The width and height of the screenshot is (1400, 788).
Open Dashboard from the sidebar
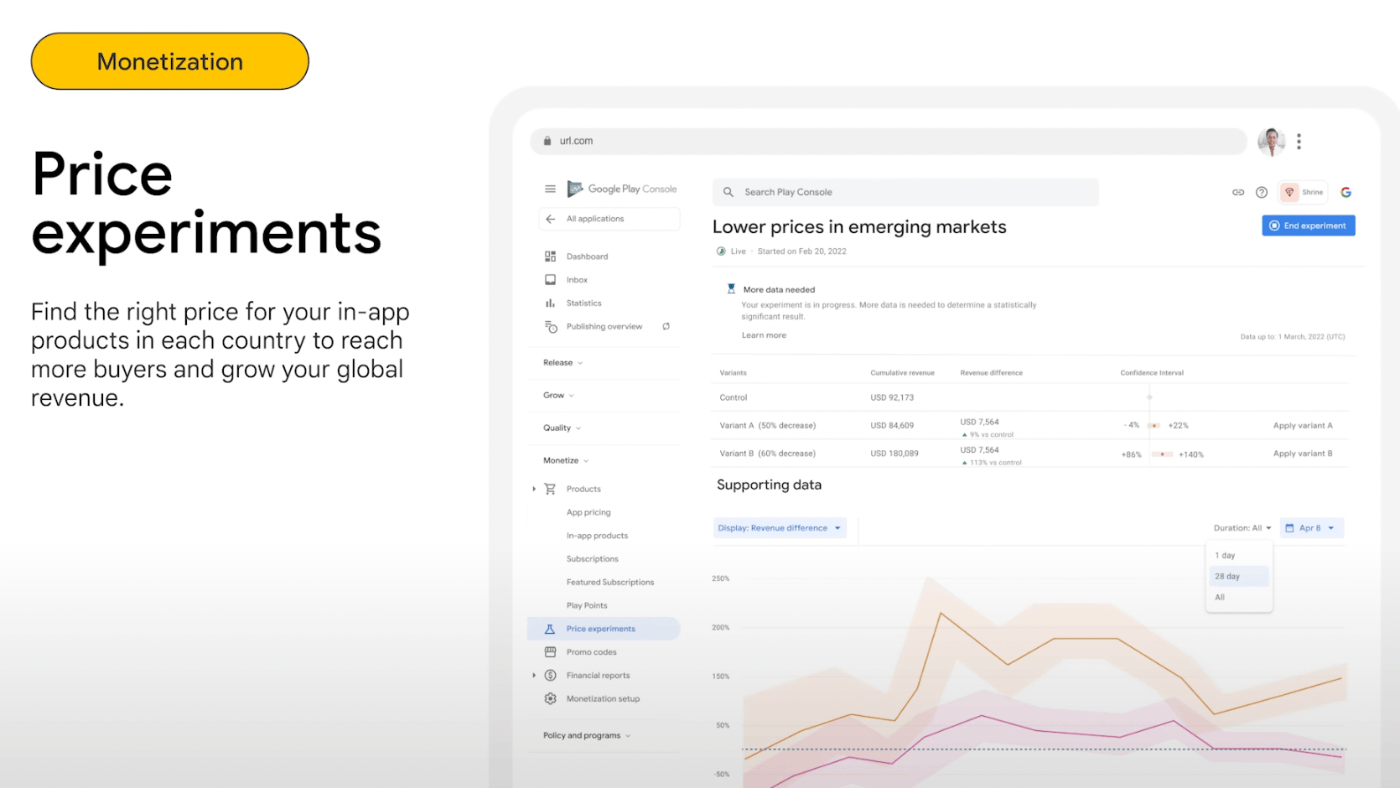tap(587, 257)
